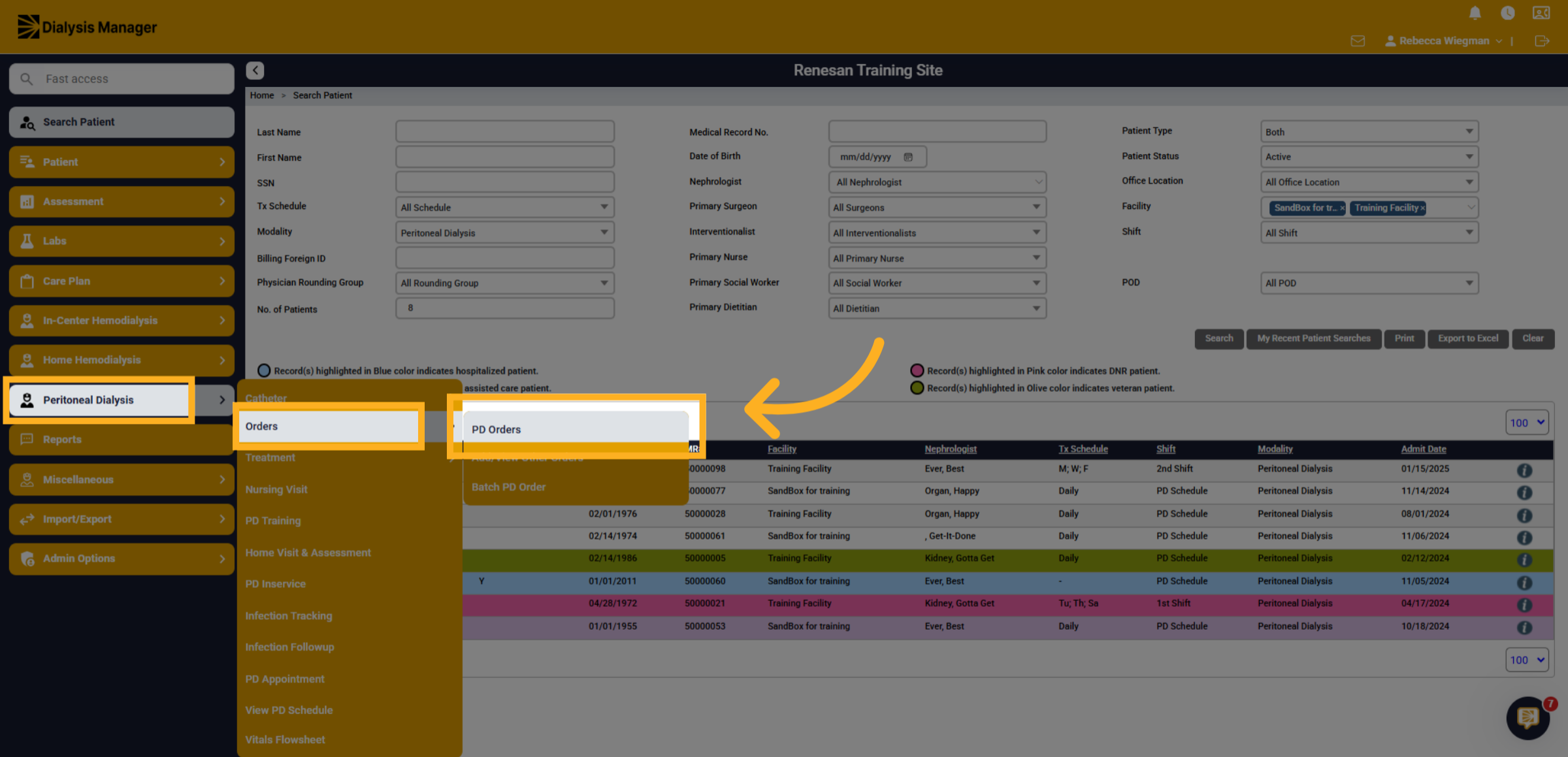Select PD Orders in the submenu
The height and width of the screenshot is (757, 1568).
coord(576,429)
